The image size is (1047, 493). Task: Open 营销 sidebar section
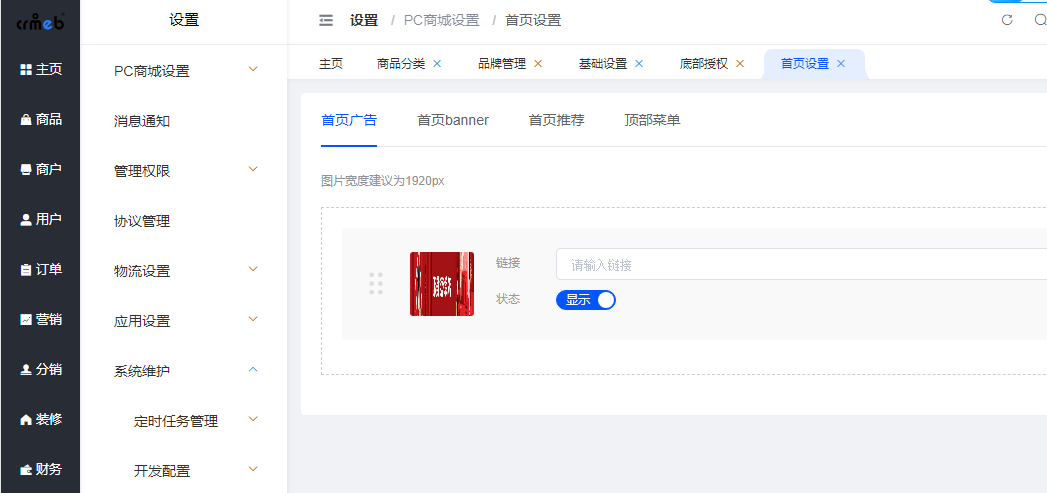click(40, 319)
